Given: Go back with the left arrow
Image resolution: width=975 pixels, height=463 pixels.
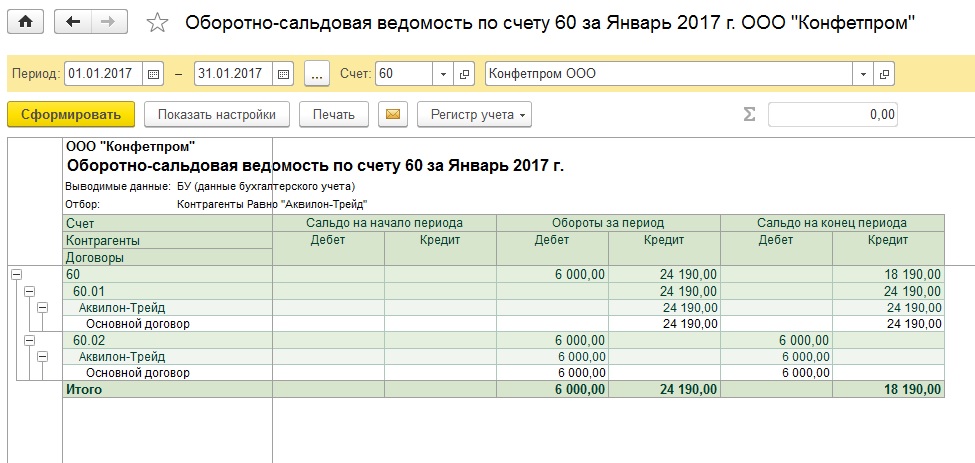Looking at the screenshot, I should [x=73, y=22].
